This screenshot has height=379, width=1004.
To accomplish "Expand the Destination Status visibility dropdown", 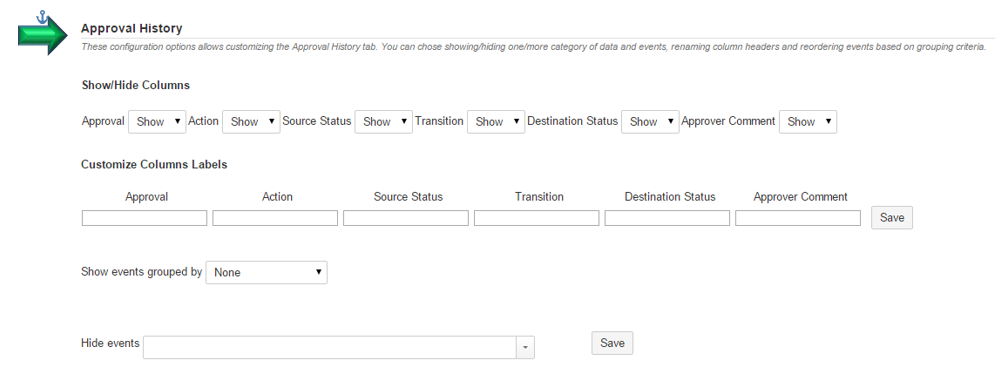I will tap(650, 122).
